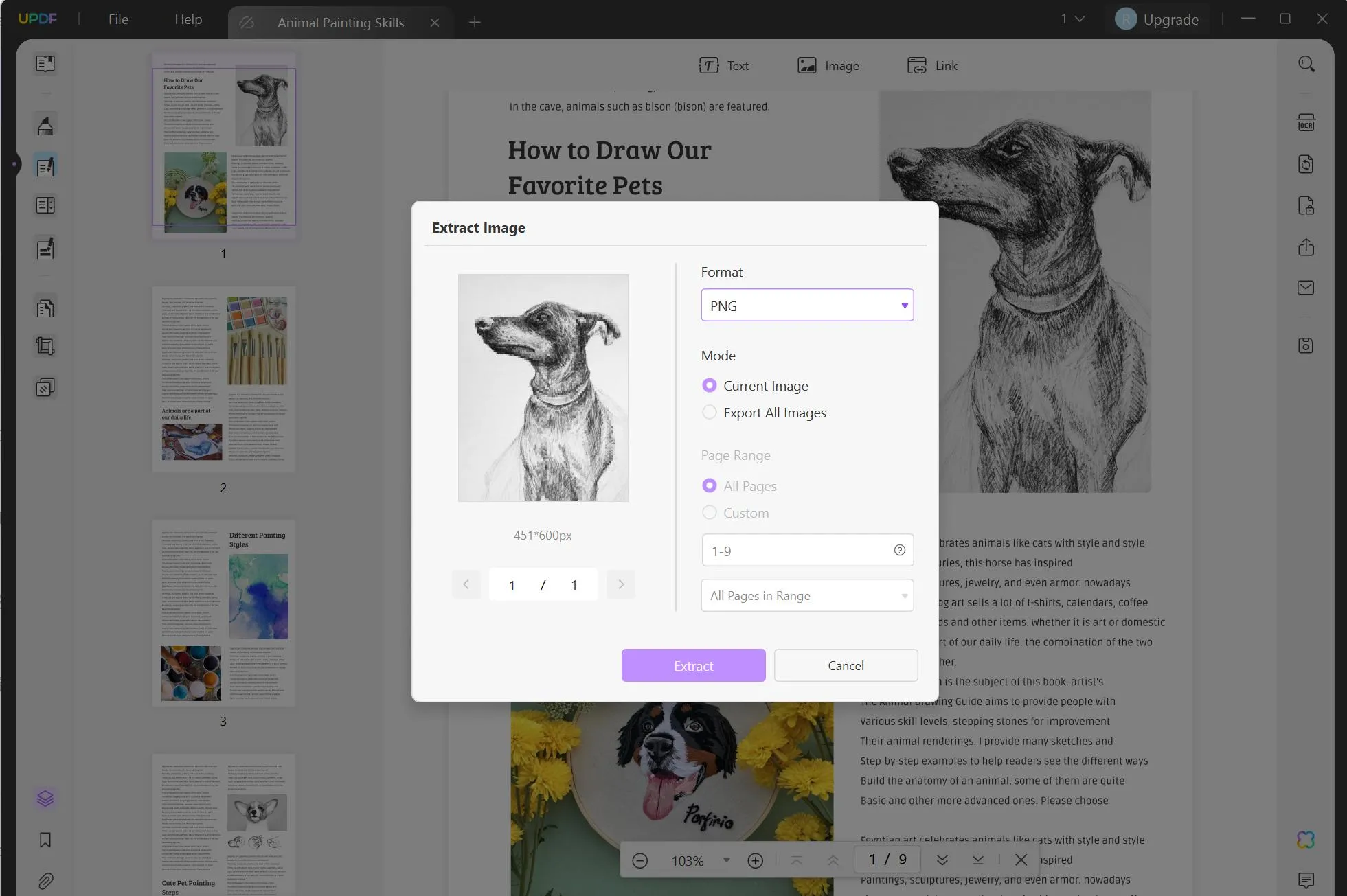
Task: Close the bottom page navigation bar
Action: point(1021,860)
